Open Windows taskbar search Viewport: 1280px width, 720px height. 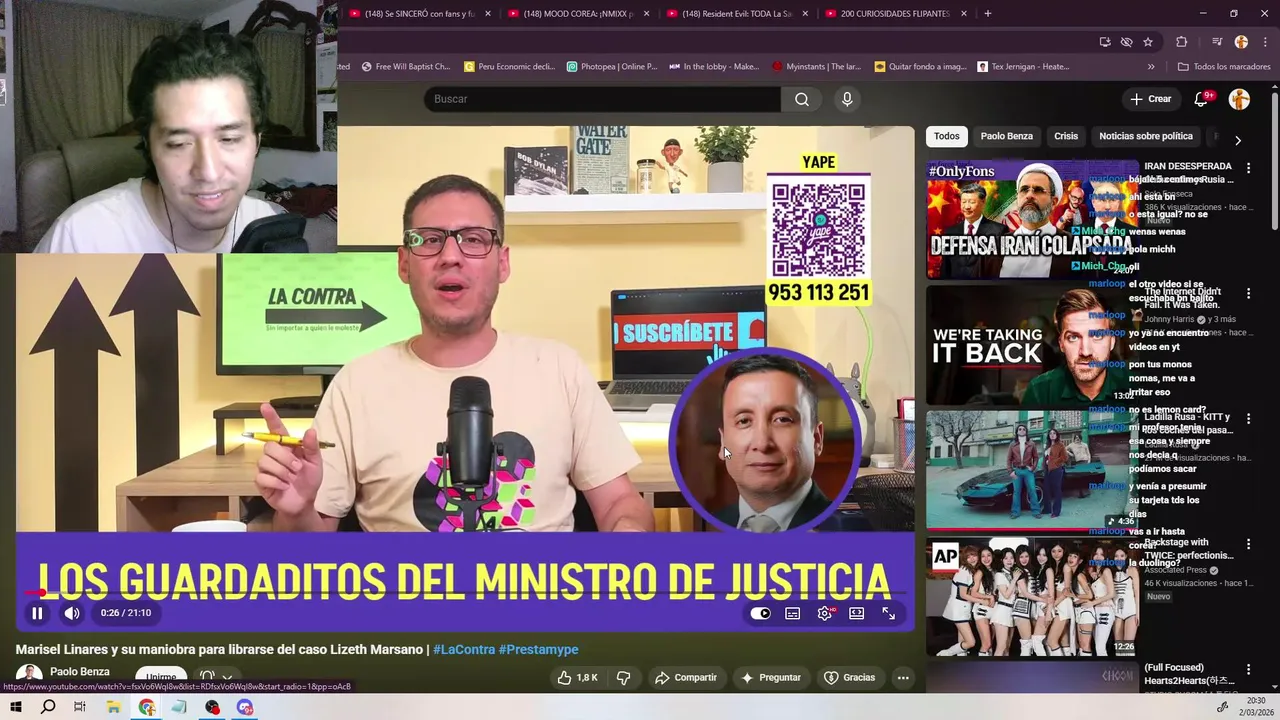pyautogui.click(x=48, y=707)
